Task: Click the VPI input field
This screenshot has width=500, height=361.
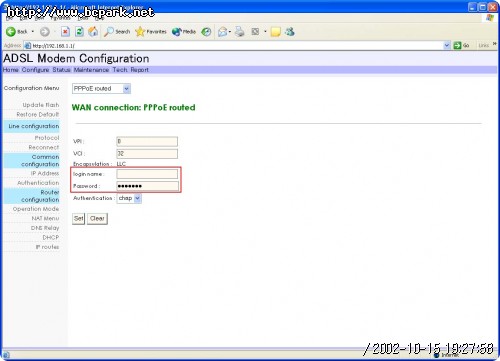Action: 147,141
